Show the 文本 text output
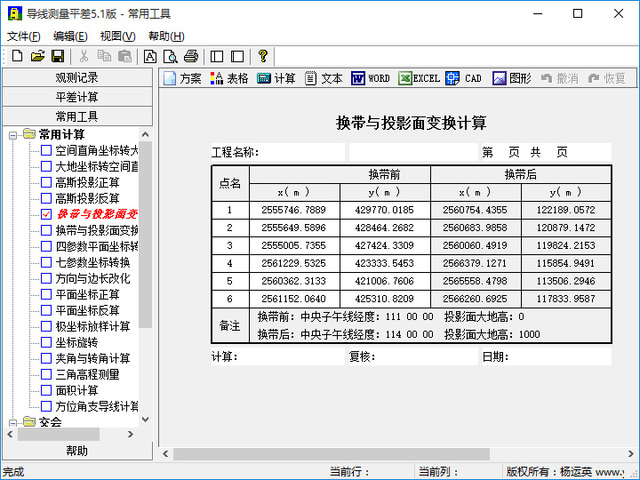Screen dimensions: 640x480 pos(324,78)
